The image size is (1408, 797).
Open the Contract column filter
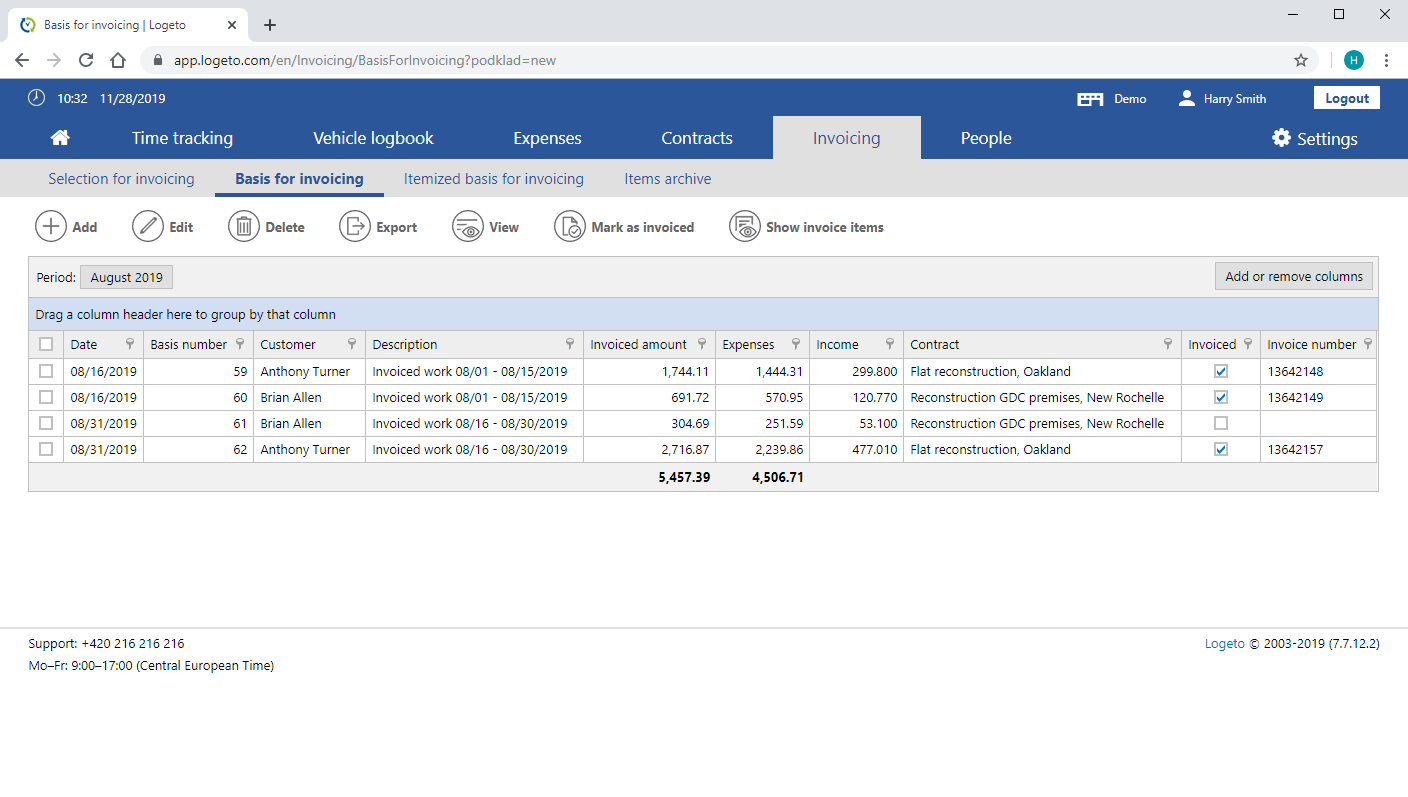(1168, 344)
